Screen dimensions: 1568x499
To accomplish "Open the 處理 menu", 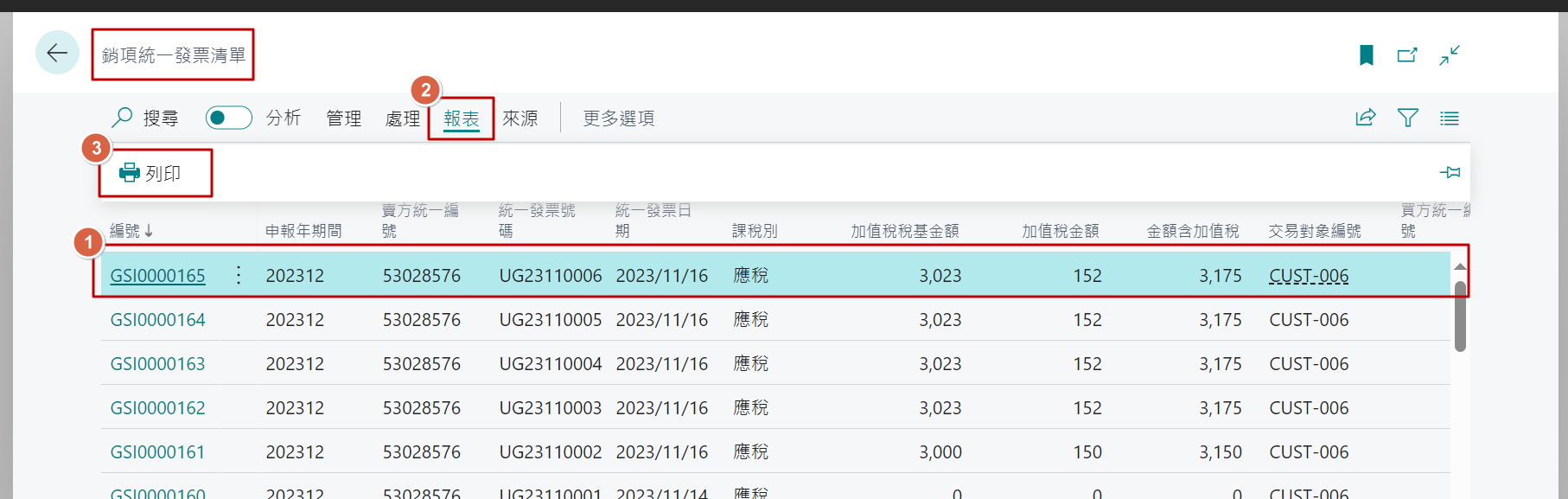I will [x=403, y=118].
